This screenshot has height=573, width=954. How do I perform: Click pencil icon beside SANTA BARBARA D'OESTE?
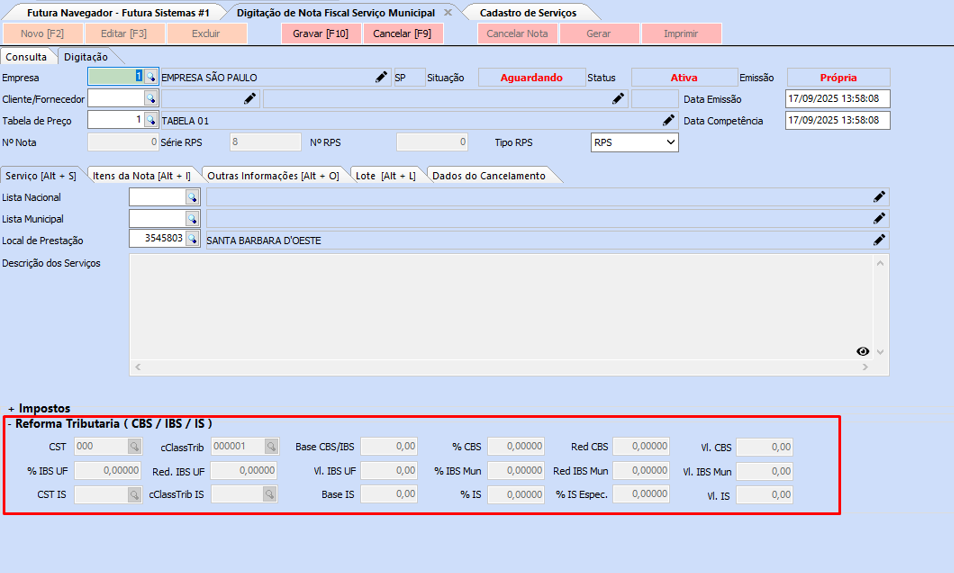coord(879,239)
